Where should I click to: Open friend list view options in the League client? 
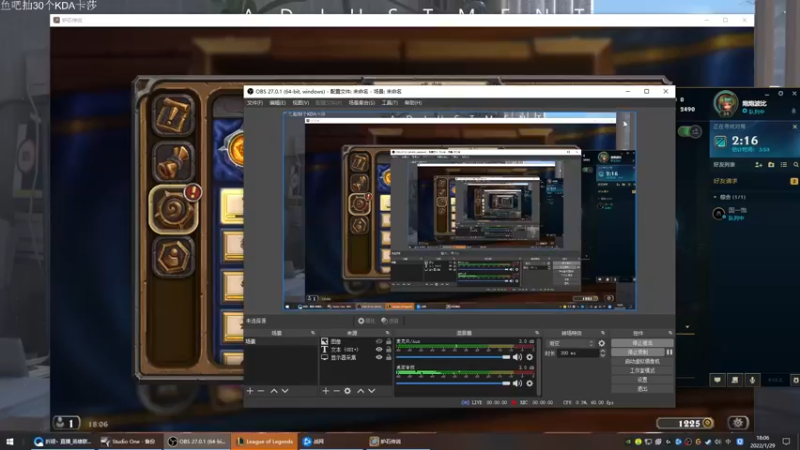click(x=784, y=165)
